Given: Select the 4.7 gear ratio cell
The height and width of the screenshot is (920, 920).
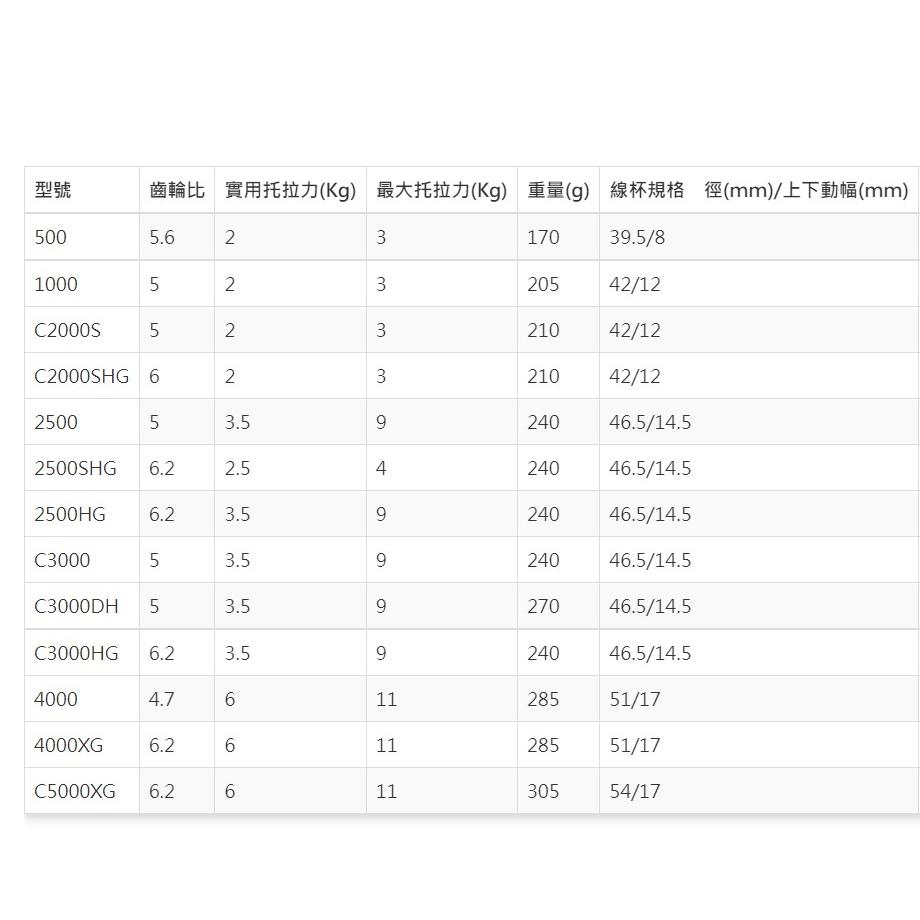Looking at the screenshot, I should point(162,699).
